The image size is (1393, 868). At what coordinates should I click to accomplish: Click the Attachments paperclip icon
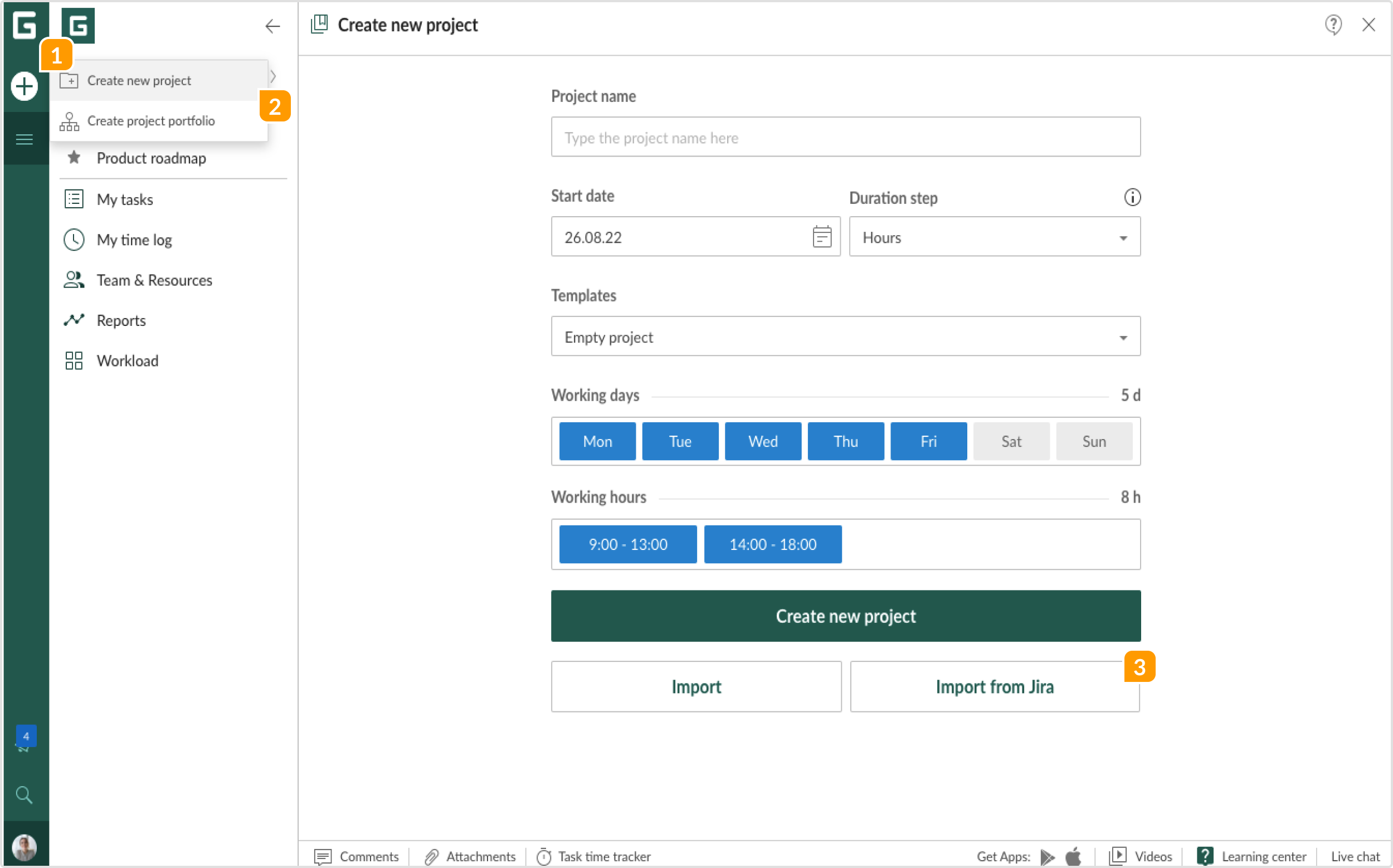point(431,856)
